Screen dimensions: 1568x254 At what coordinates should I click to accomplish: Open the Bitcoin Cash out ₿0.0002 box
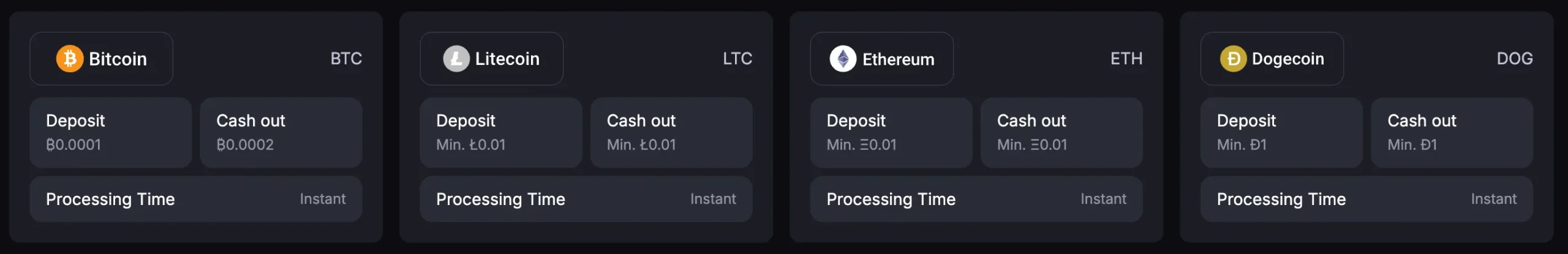tap(281, 133)
